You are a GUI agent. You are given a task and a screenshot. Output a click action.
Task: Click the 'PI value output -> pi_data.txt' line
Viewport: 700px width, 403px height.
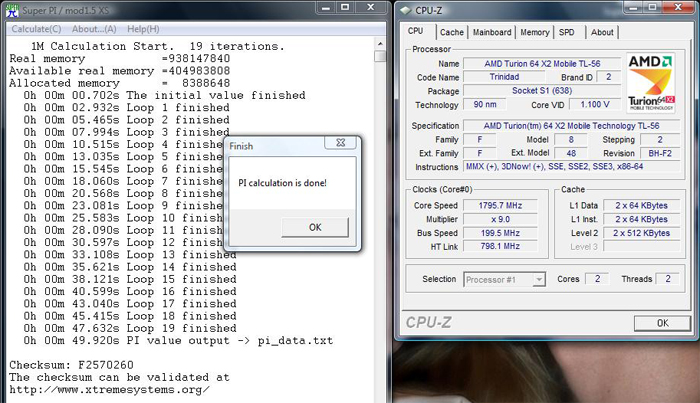179,341
